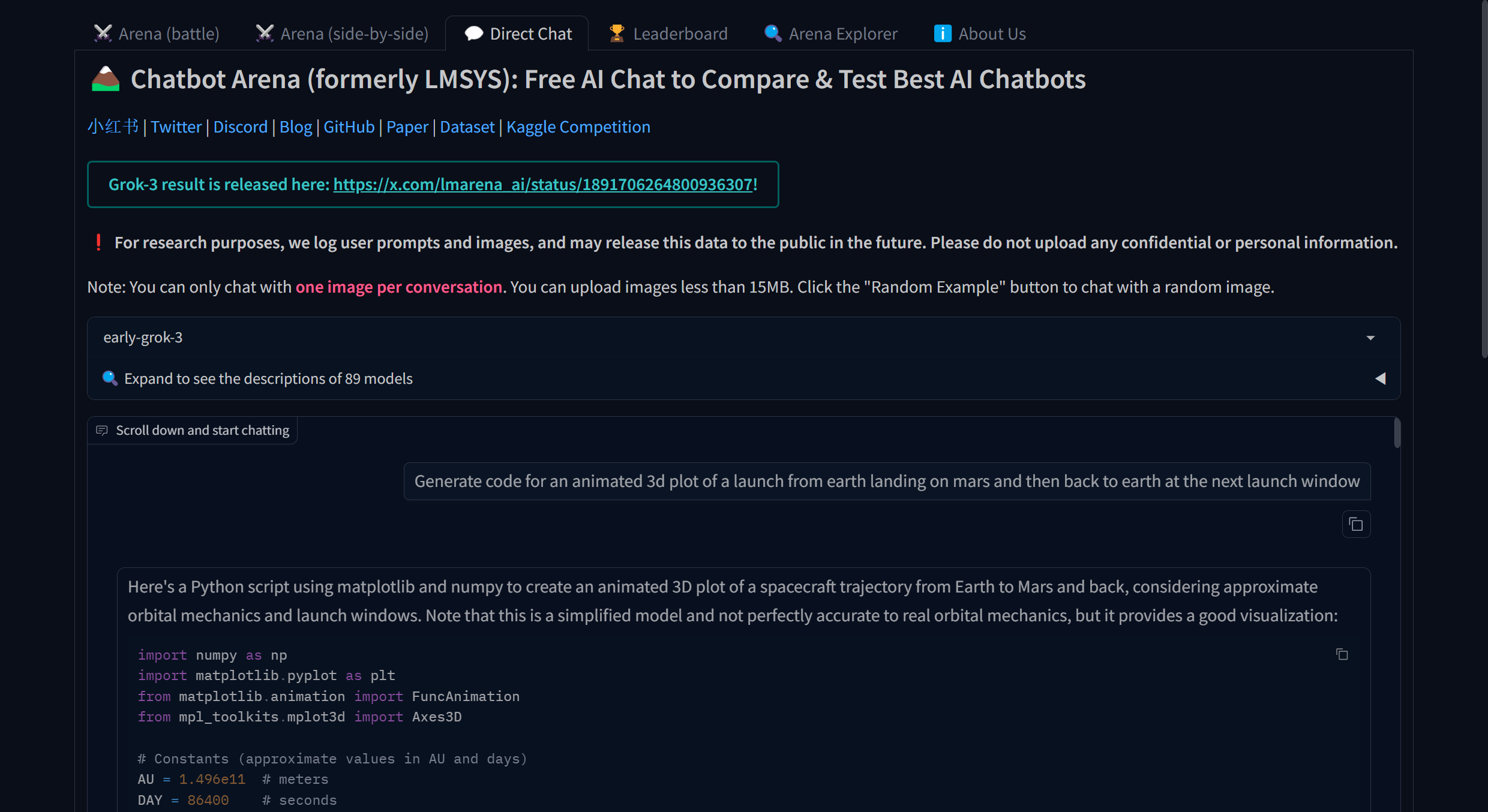The image size is (1488, 812).
Task: Click the info icon on About Us
Action: [943, 34]
